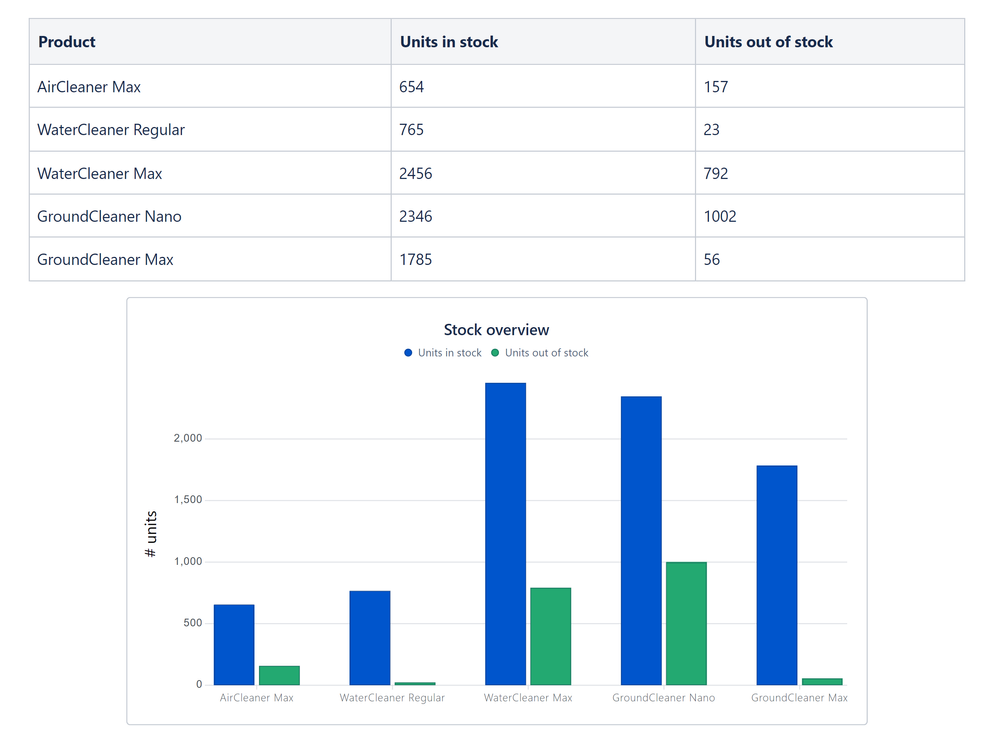The width and height of the screenshot is (999, 753).
Task: Click the stock value 2456 for WaterCleaner Max
Action: (416, 172)
